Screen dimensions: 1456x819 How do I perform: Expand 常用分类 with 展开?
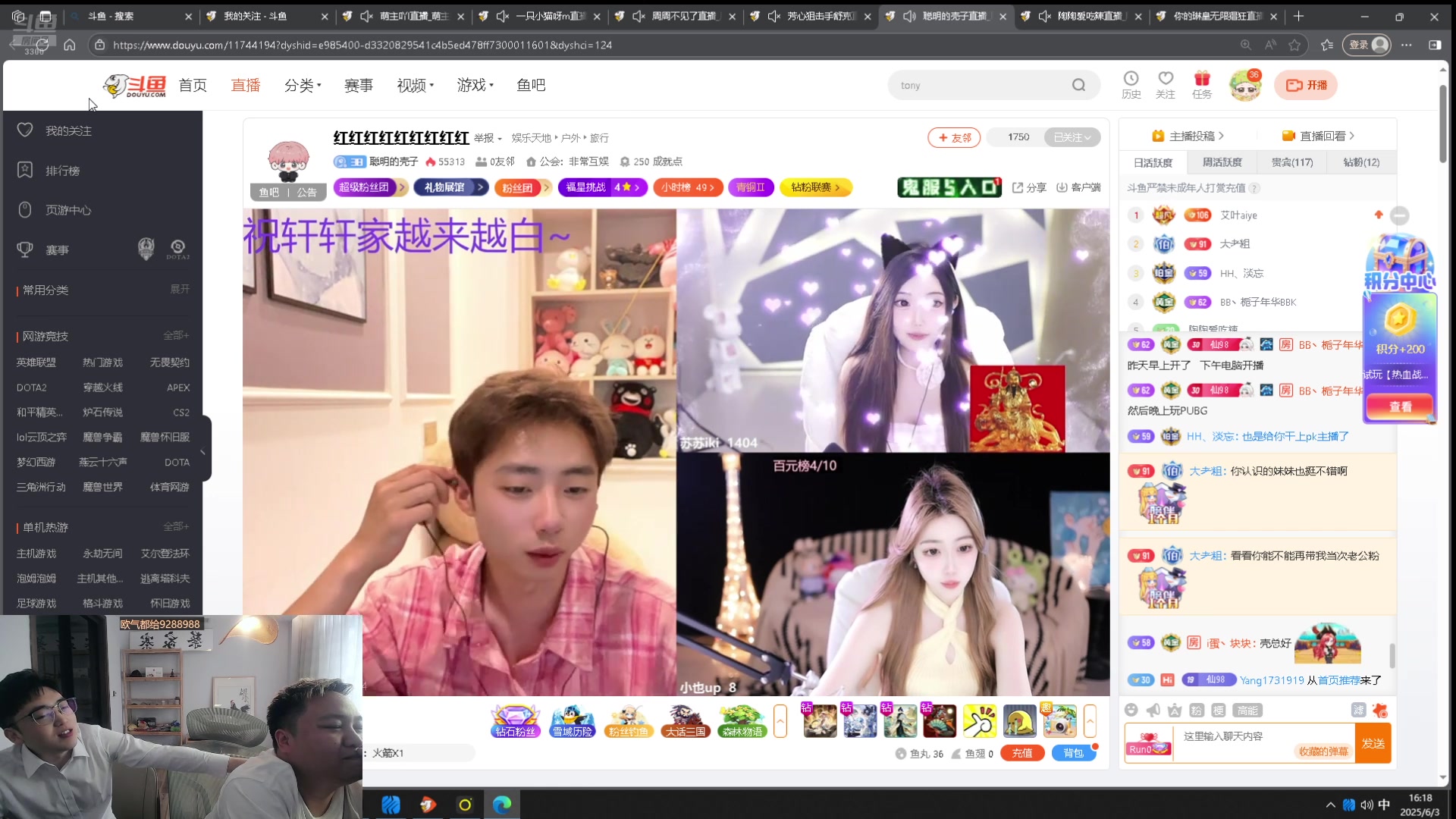point(180,289)
